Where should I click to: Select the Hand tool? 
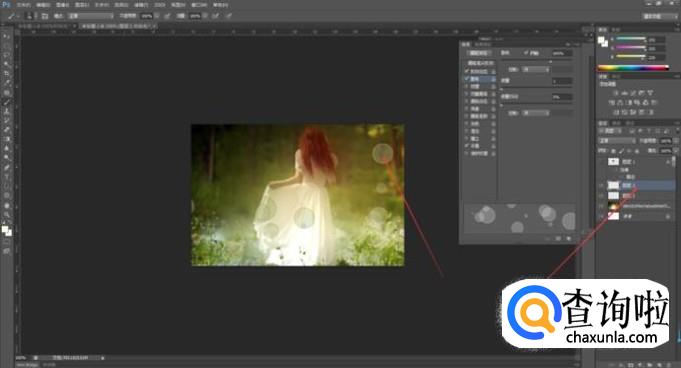point(7,205)
